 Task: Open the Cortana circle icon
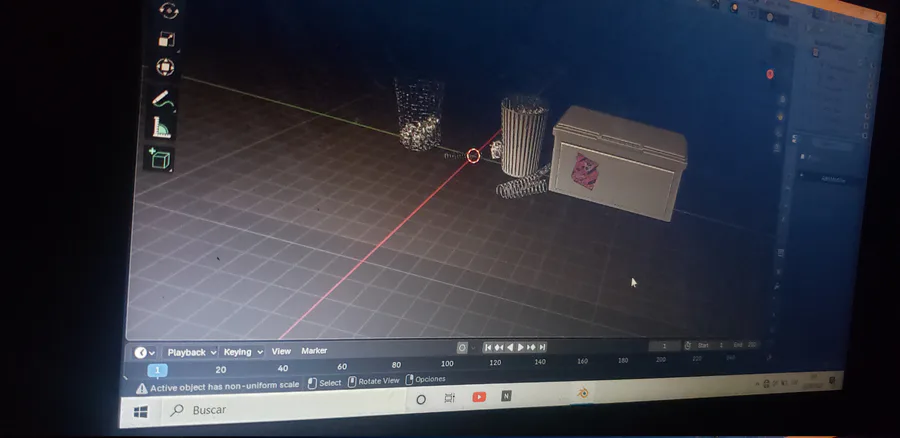(421, 400)
